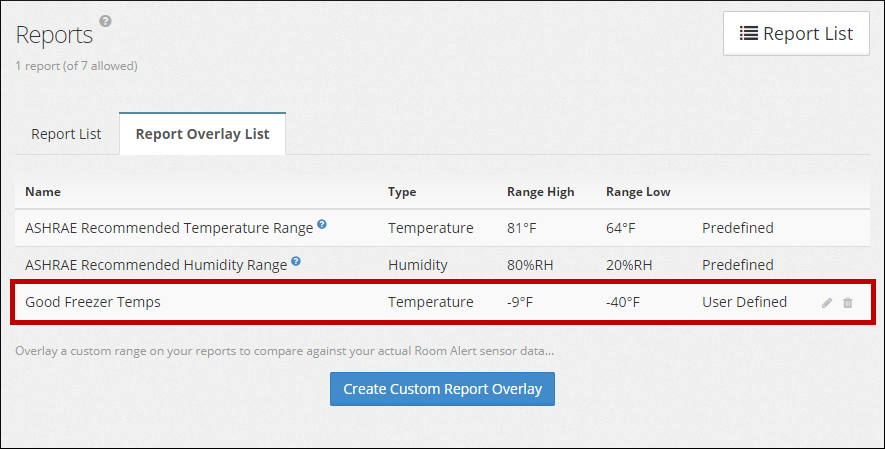
Task: Click the Name column header
Action: tap(43, 192)
